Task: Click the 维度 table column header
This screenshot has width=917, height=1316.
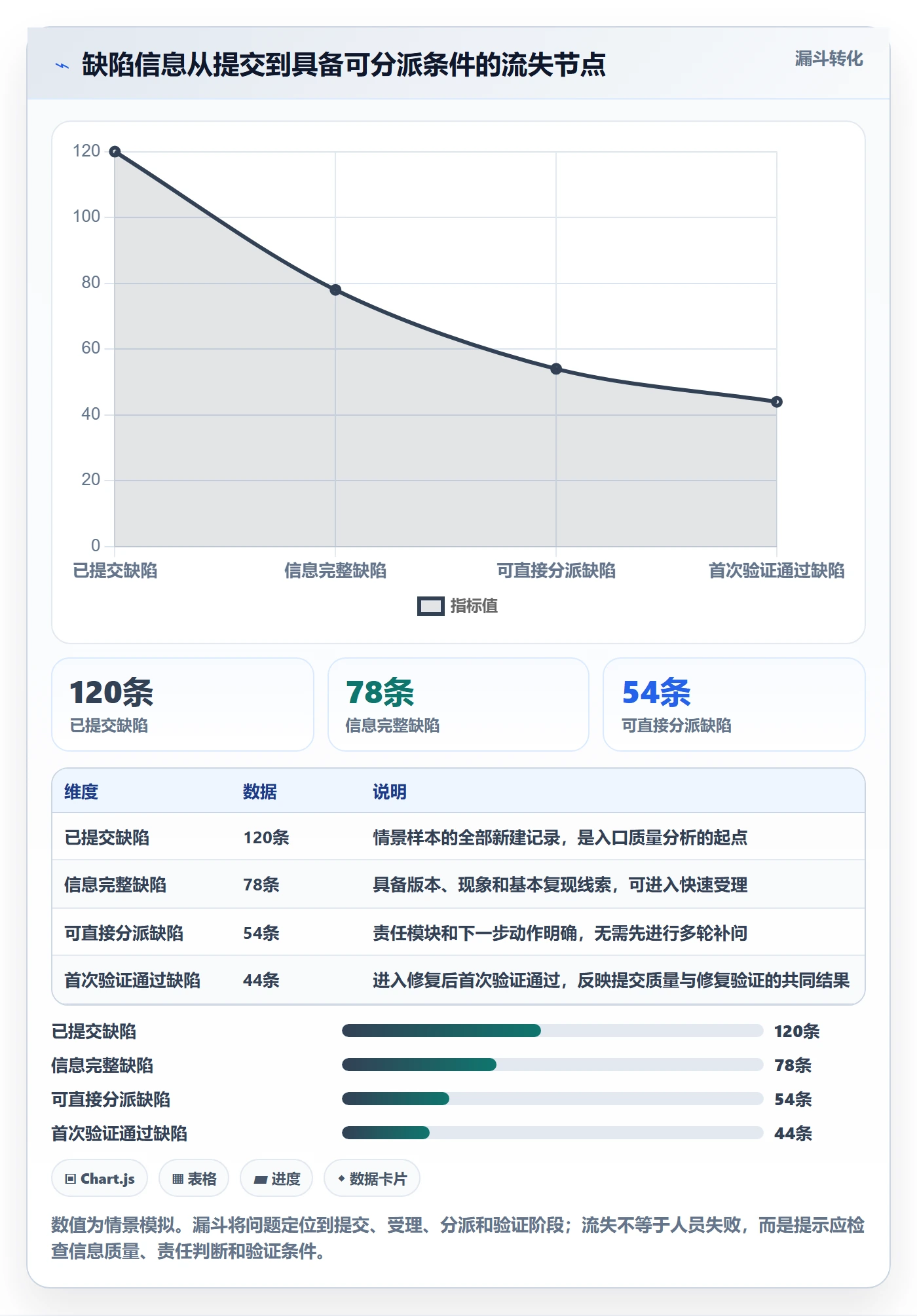Action: coord(81,792)
